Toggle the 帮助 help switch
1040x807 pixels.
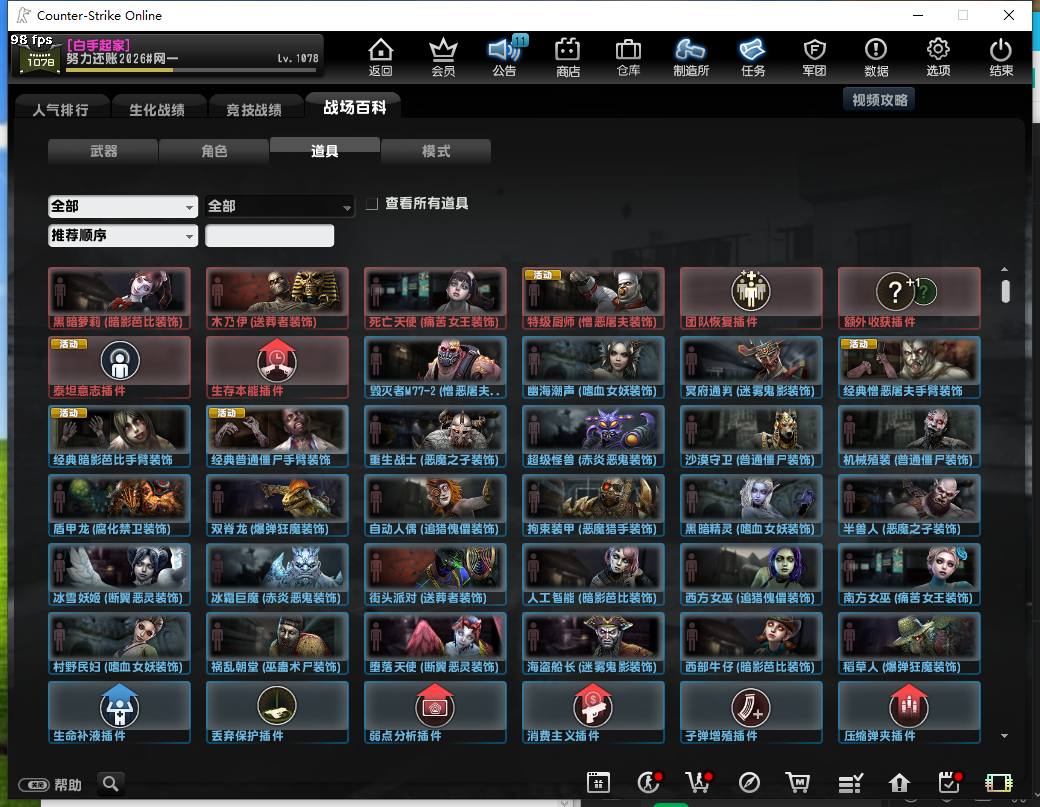tap(33, 785)
